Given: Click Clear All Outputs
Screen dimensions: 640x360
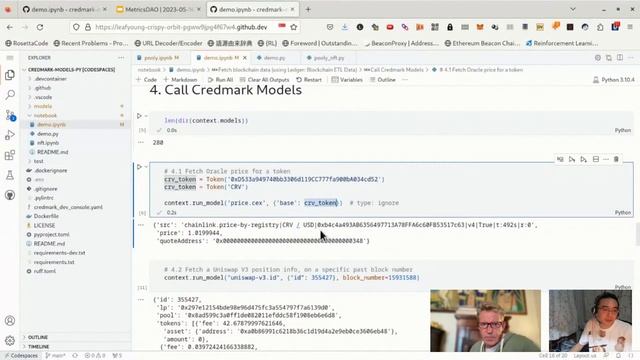Looking at the screenshot, I should (x=264, y=80).
